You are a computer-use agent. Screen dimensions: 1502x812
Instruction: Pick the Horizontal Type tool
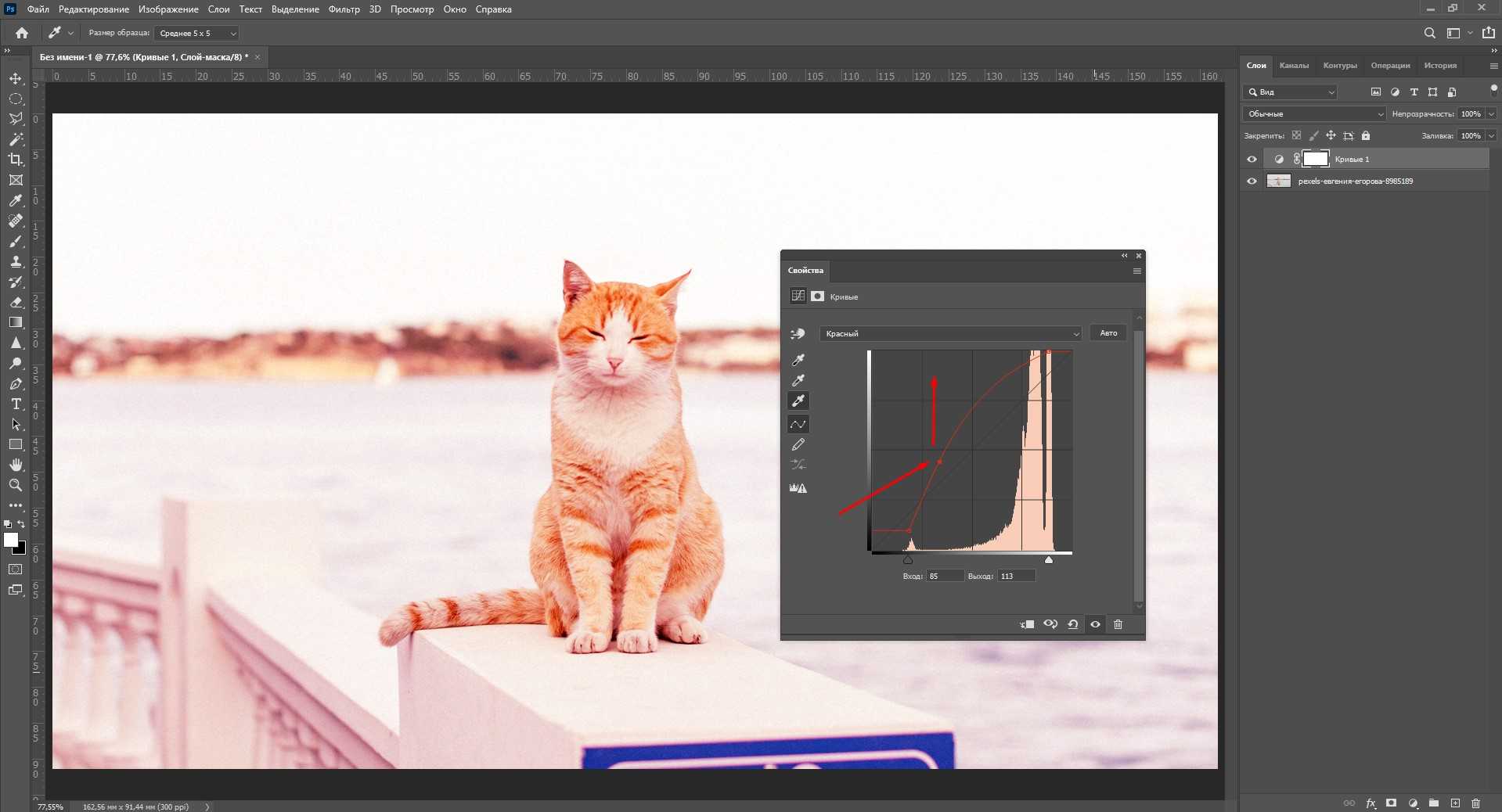click(16, 404)
